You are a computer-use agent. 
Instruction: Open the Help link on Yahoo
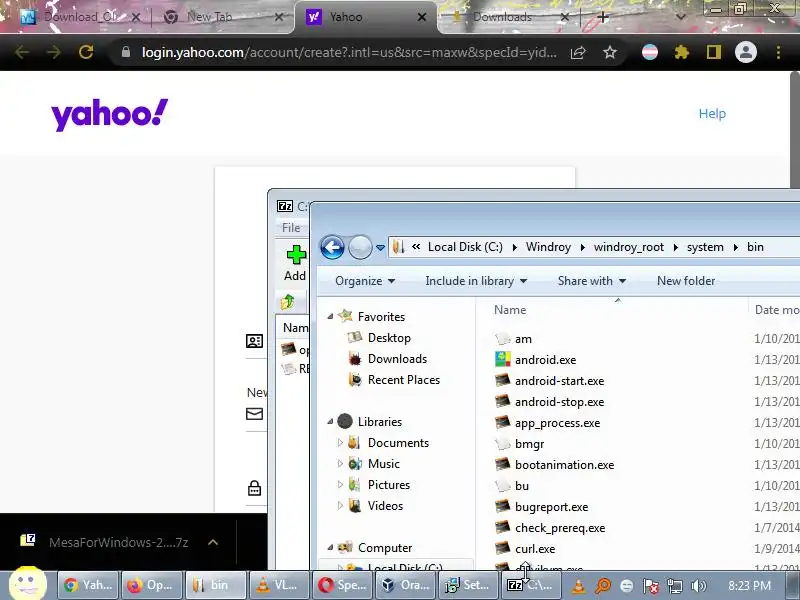point(712,113)
